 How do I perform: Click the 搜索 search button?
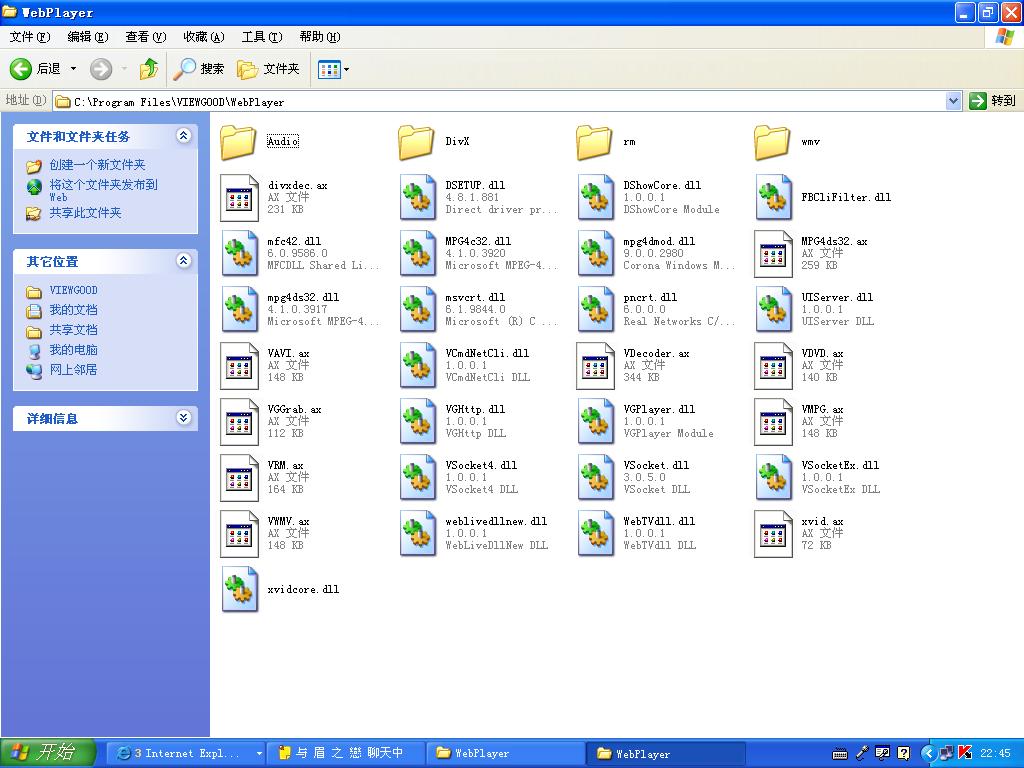199,69
